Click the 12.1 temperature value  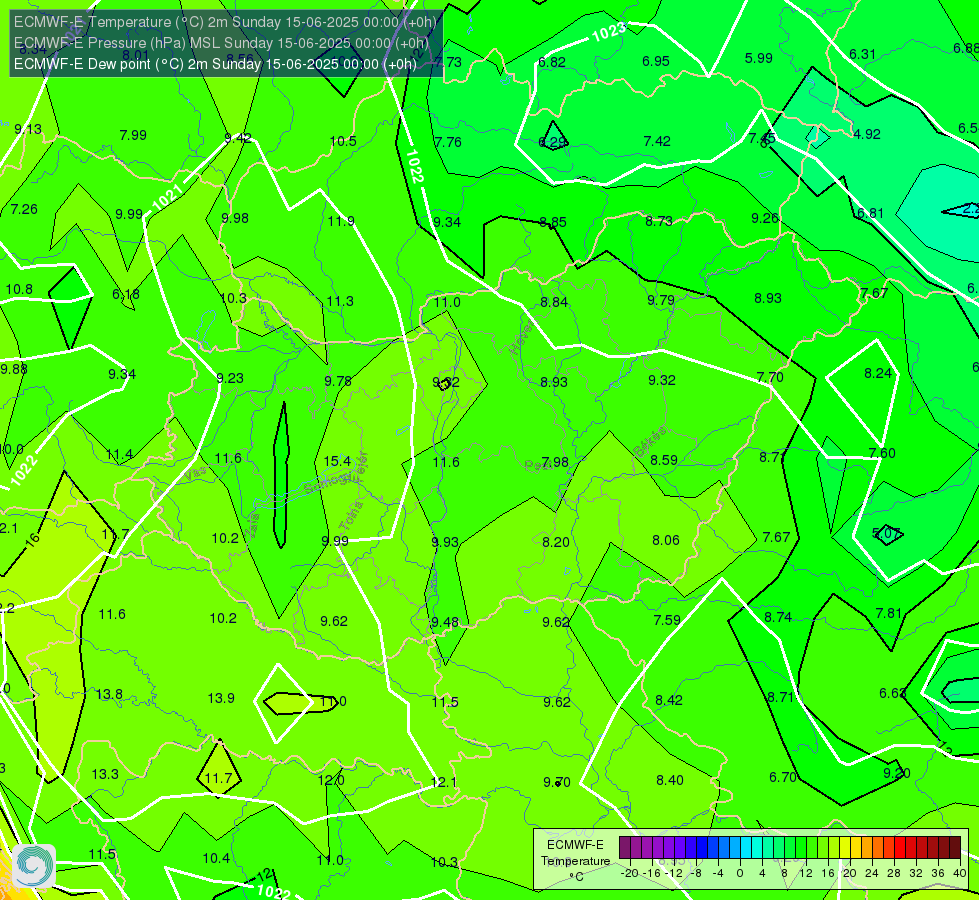444,782
